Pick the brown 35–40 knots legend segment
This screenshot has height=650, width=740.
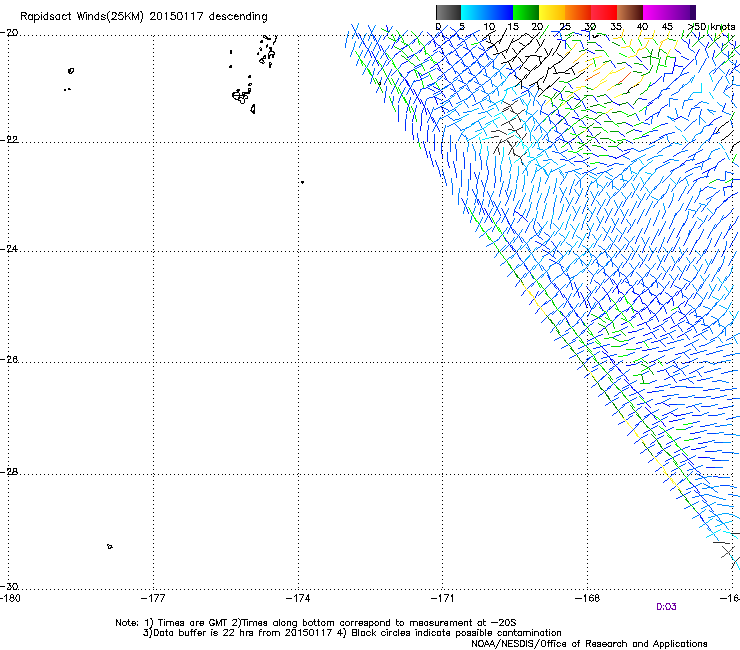pos(630,12)
